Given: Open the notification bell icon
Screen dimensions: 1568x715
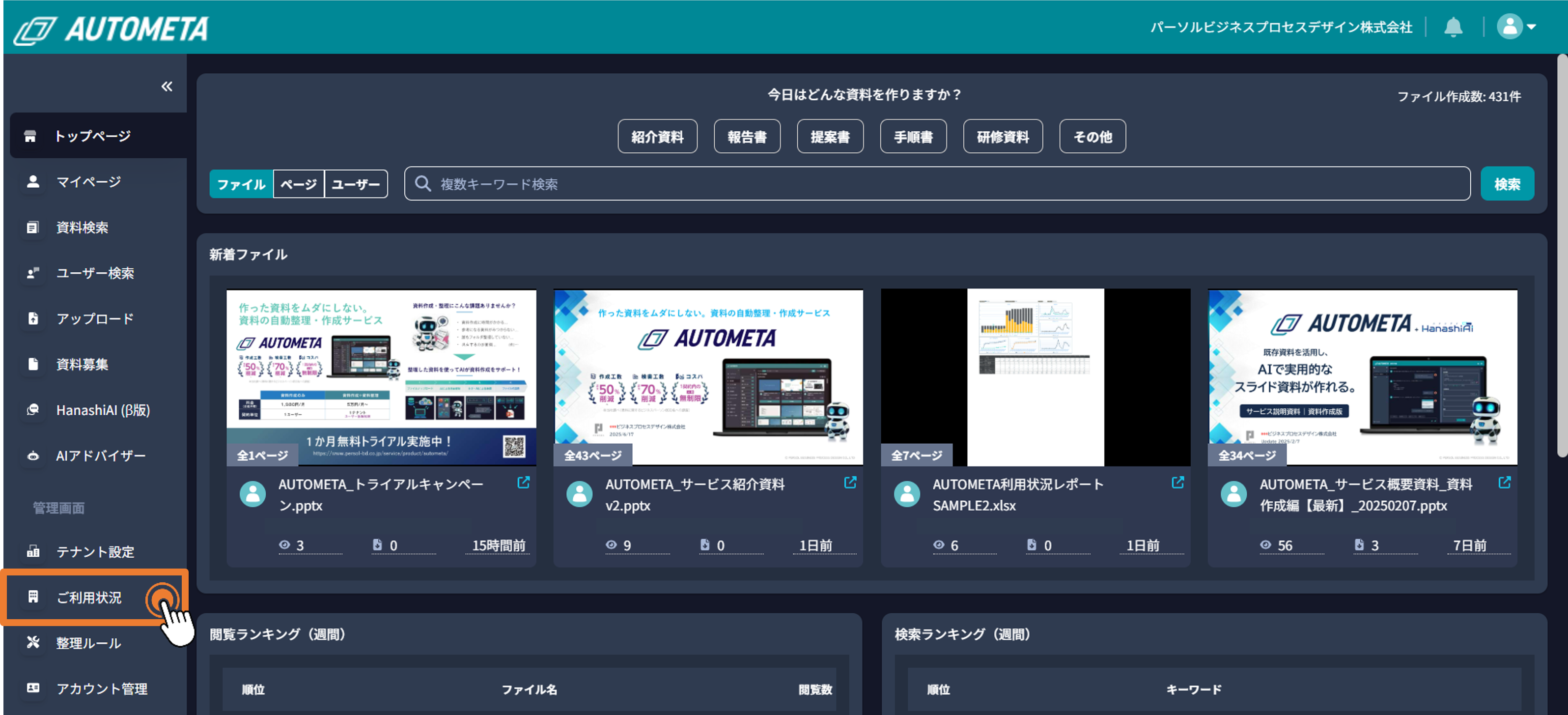Looking at the screenshot, I should point(1453,27).
